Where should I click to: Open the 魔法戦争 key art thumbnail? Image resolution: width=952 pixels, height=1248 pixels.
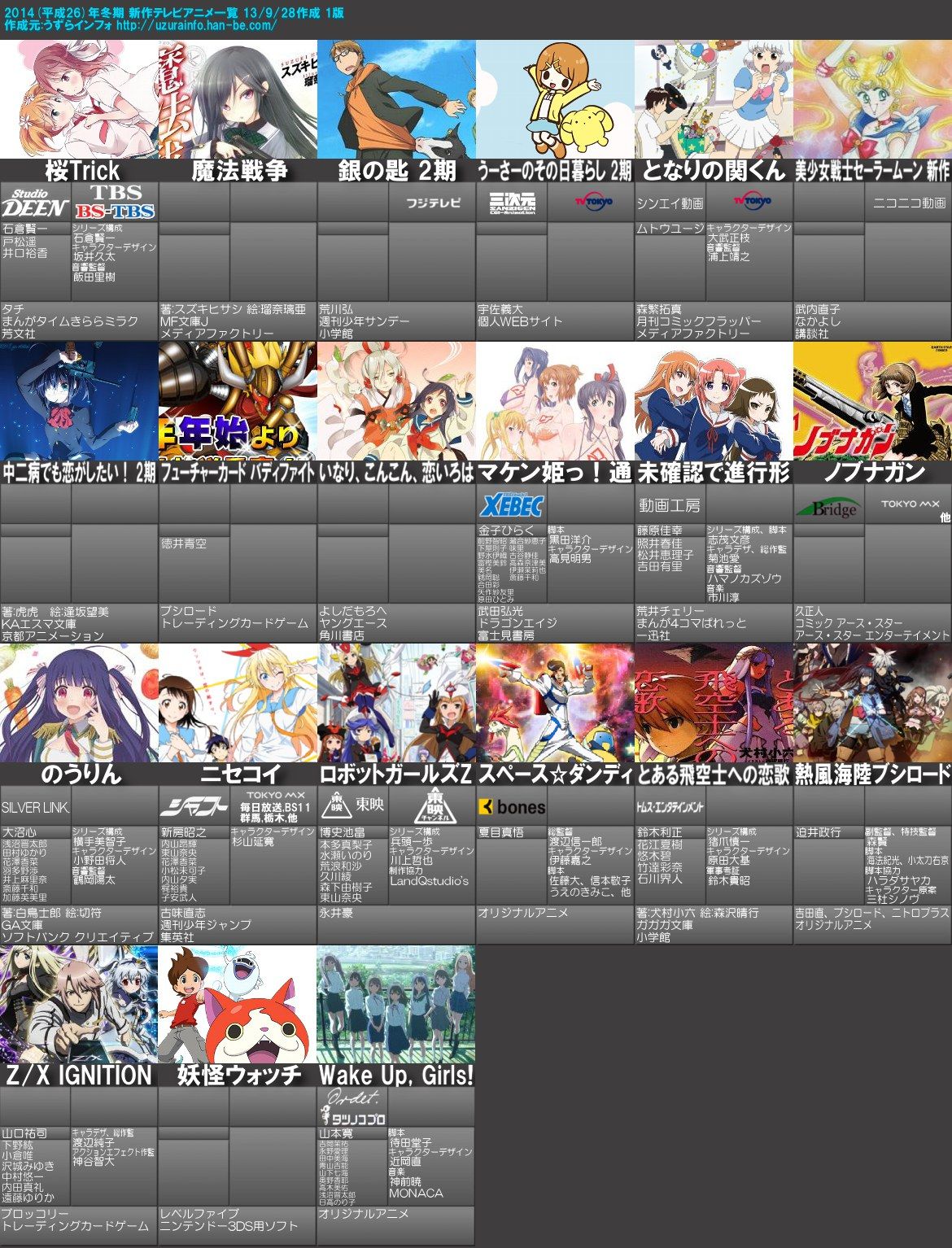pyautogui.click(x=238, y=98)
